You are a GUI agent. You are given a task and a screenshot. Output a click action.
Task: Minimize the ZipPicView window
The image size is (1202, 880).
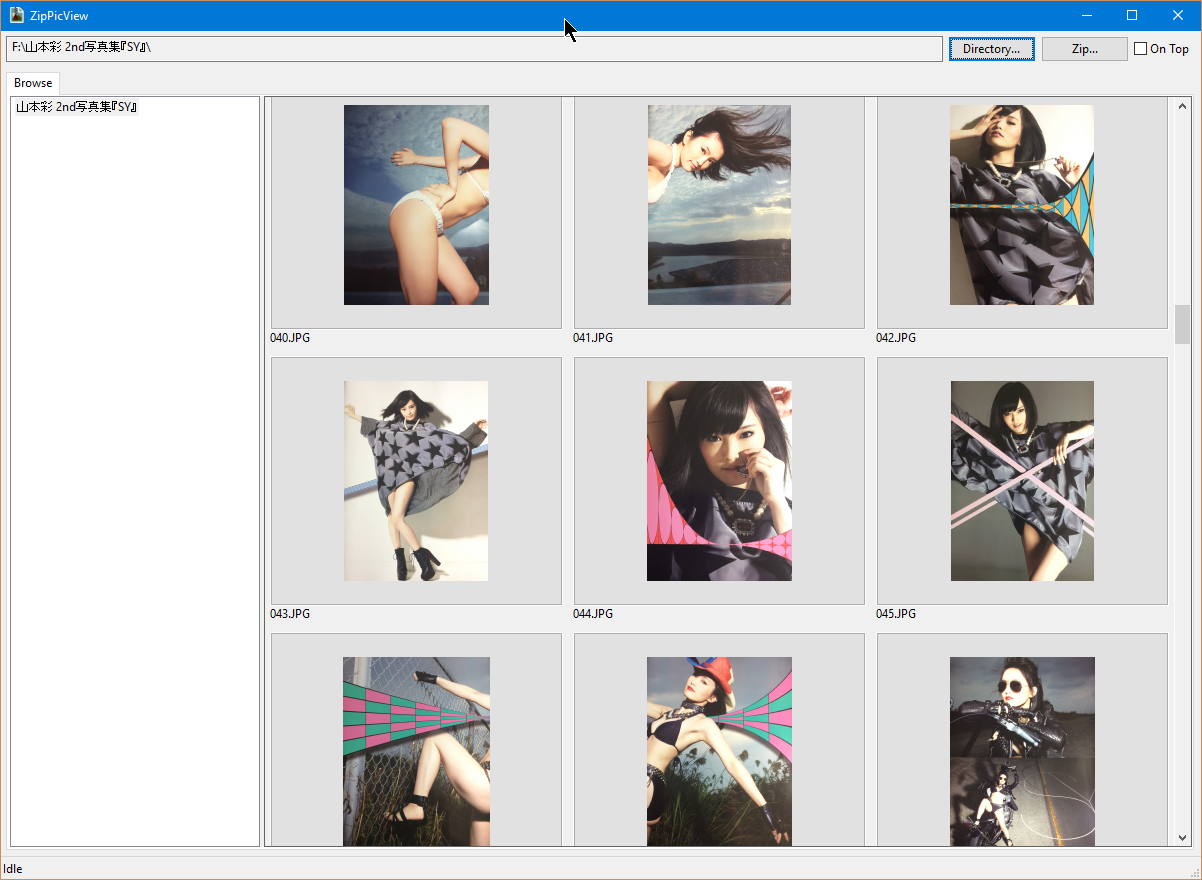pos(1087,15)
